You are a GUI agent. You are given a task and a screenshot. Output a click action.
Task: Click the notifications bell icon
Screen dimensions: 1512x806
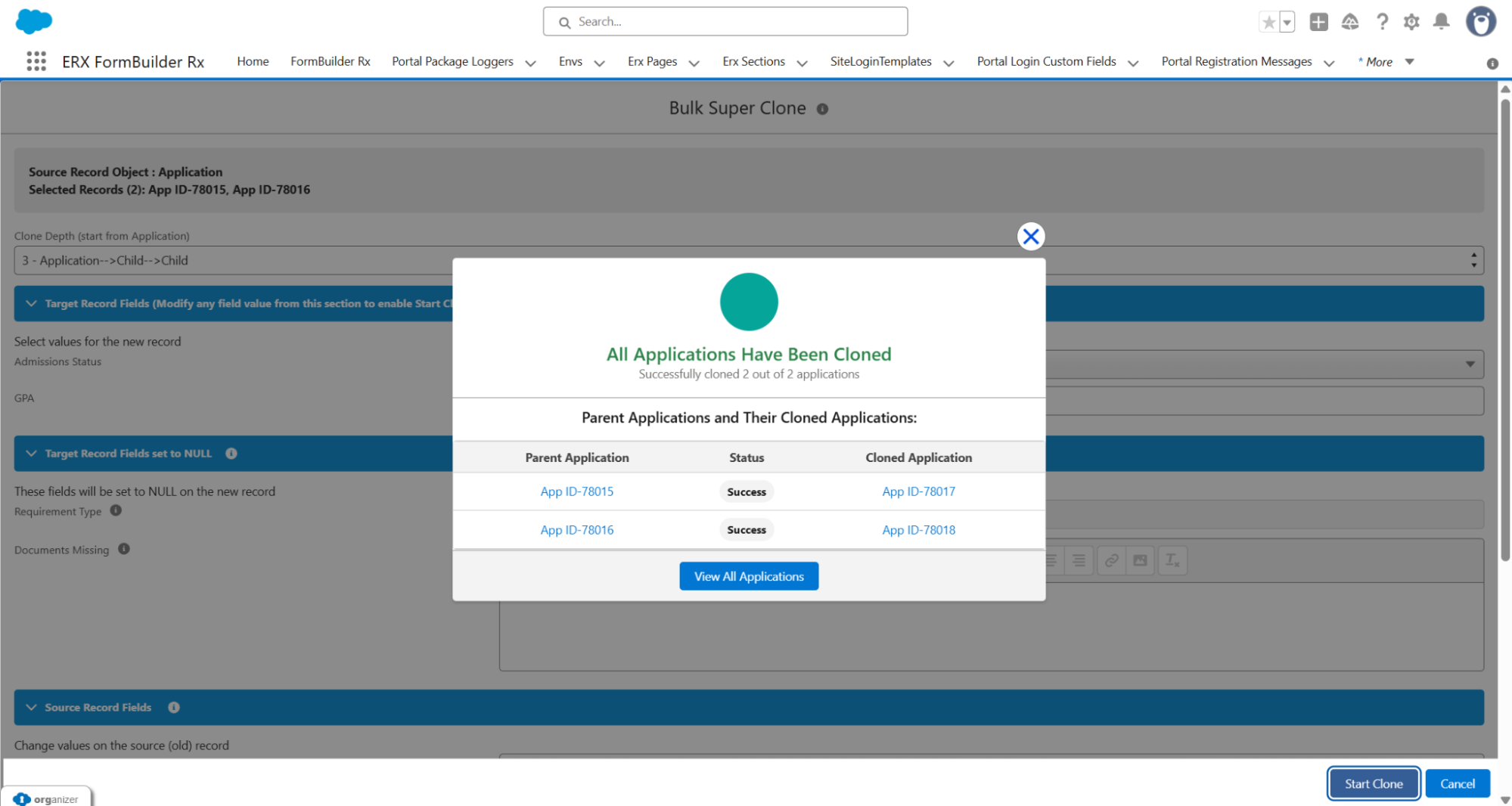[x=1442, y=22]
